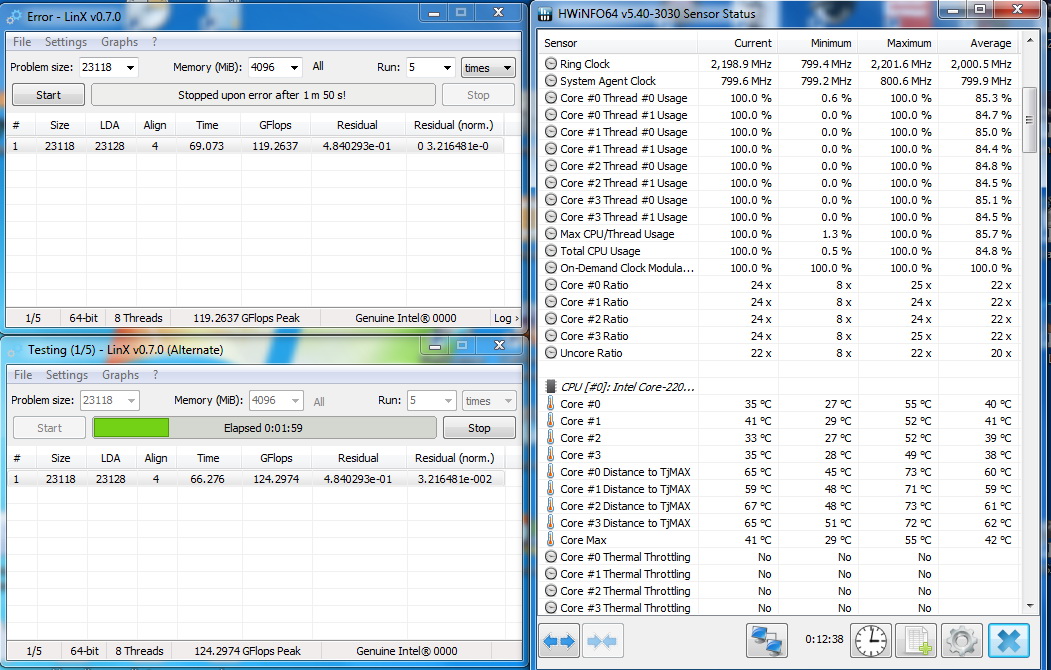Click CPU [#0] Intel Core chip icon

pyautogui.click(x=550, y=387)
